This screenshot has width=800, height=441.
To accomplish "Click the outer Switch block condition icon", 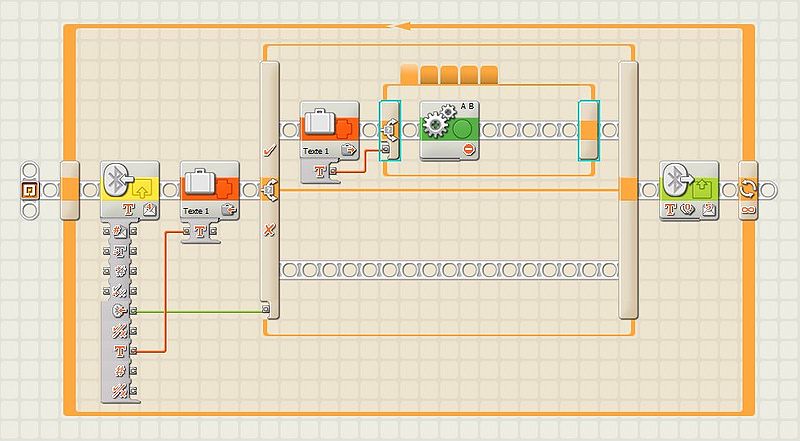I will pyautogui.click(x=269, y=188).
